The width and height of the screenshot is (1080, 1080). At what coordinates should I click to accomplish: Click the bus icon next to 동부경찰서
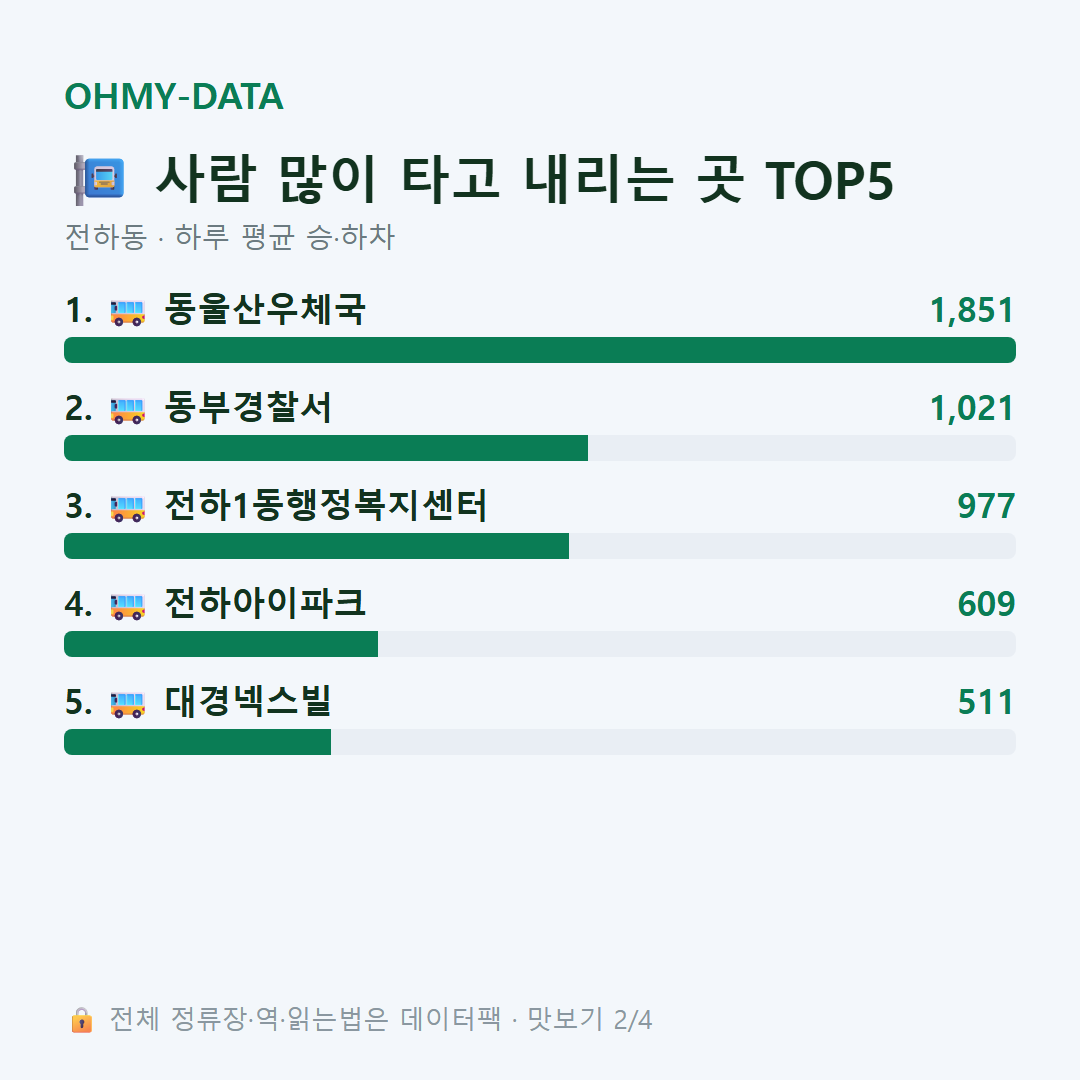[127, 410]
